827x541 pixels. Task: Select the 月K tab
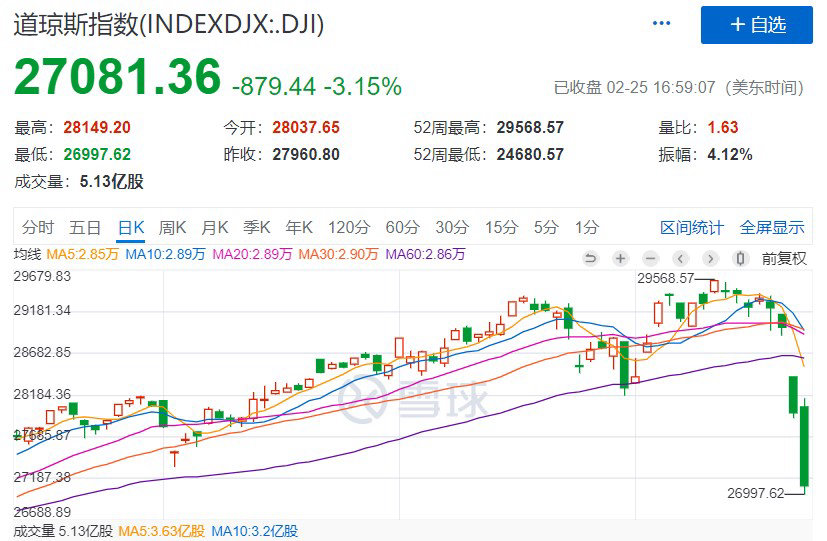tap(215, 228)
